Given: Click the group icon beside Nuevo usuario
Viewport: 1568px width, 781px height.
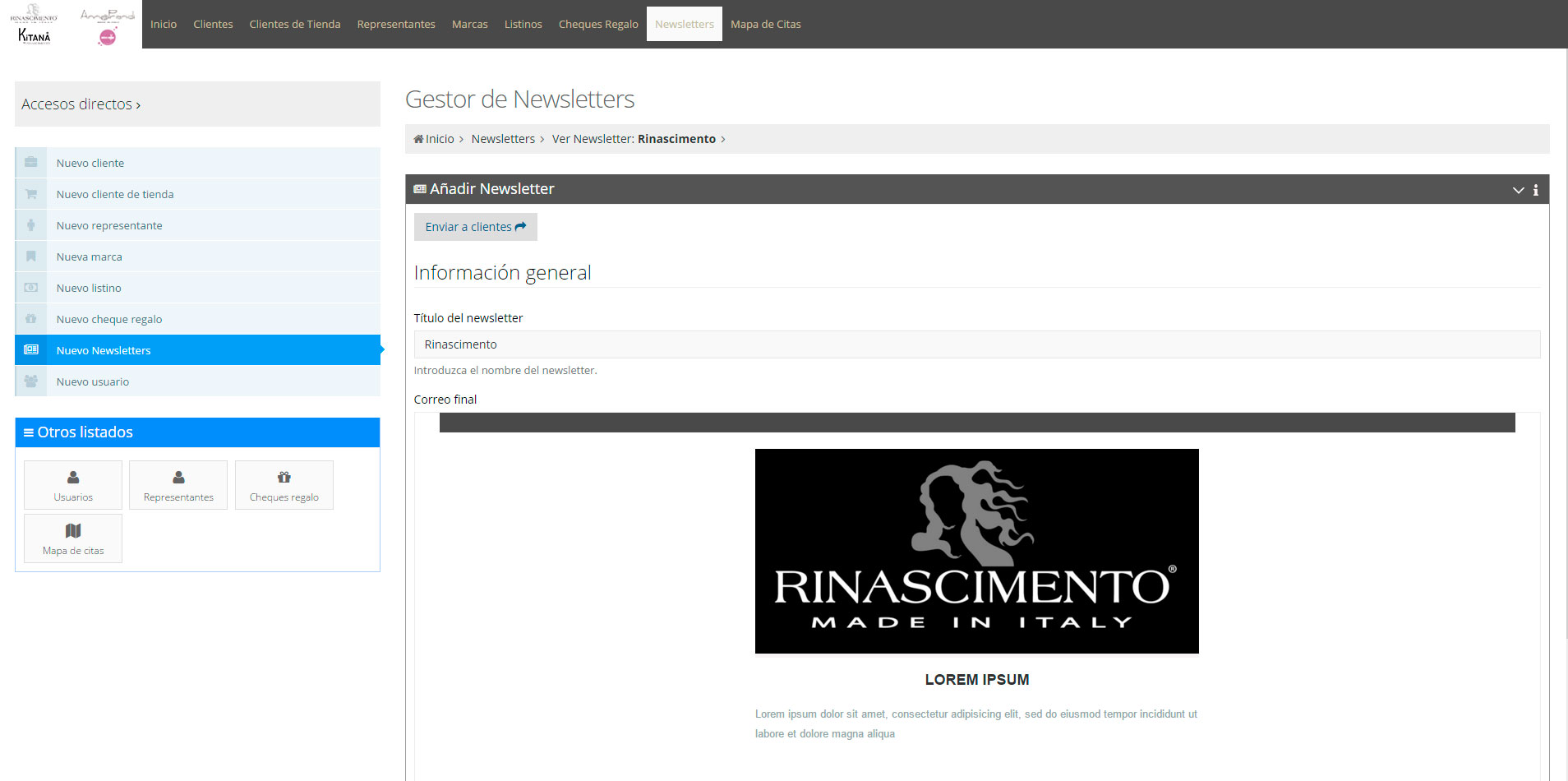Looking at the screenshot, I should tap(31, 381).
